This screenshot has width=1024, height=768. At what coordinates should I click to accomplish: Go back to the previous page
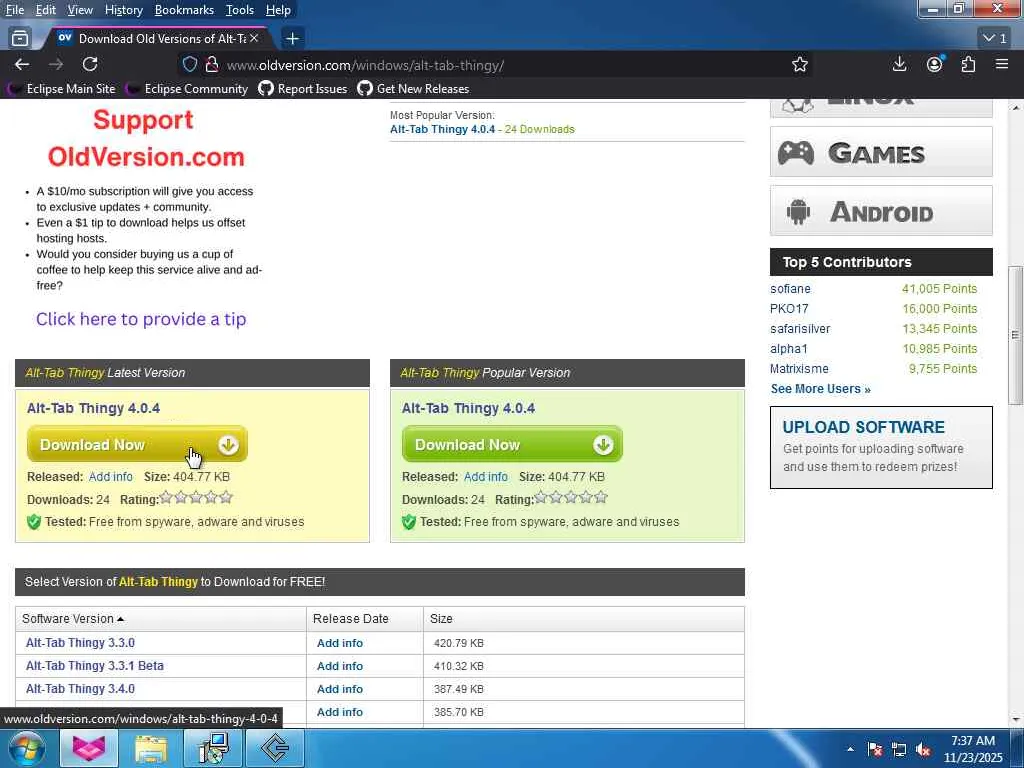pos(22,64)
